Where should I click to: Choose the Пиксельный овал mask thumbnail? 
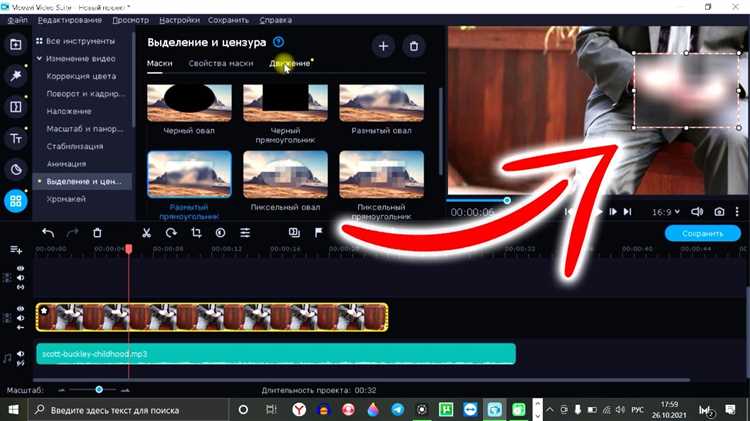[x=286, y=174]
